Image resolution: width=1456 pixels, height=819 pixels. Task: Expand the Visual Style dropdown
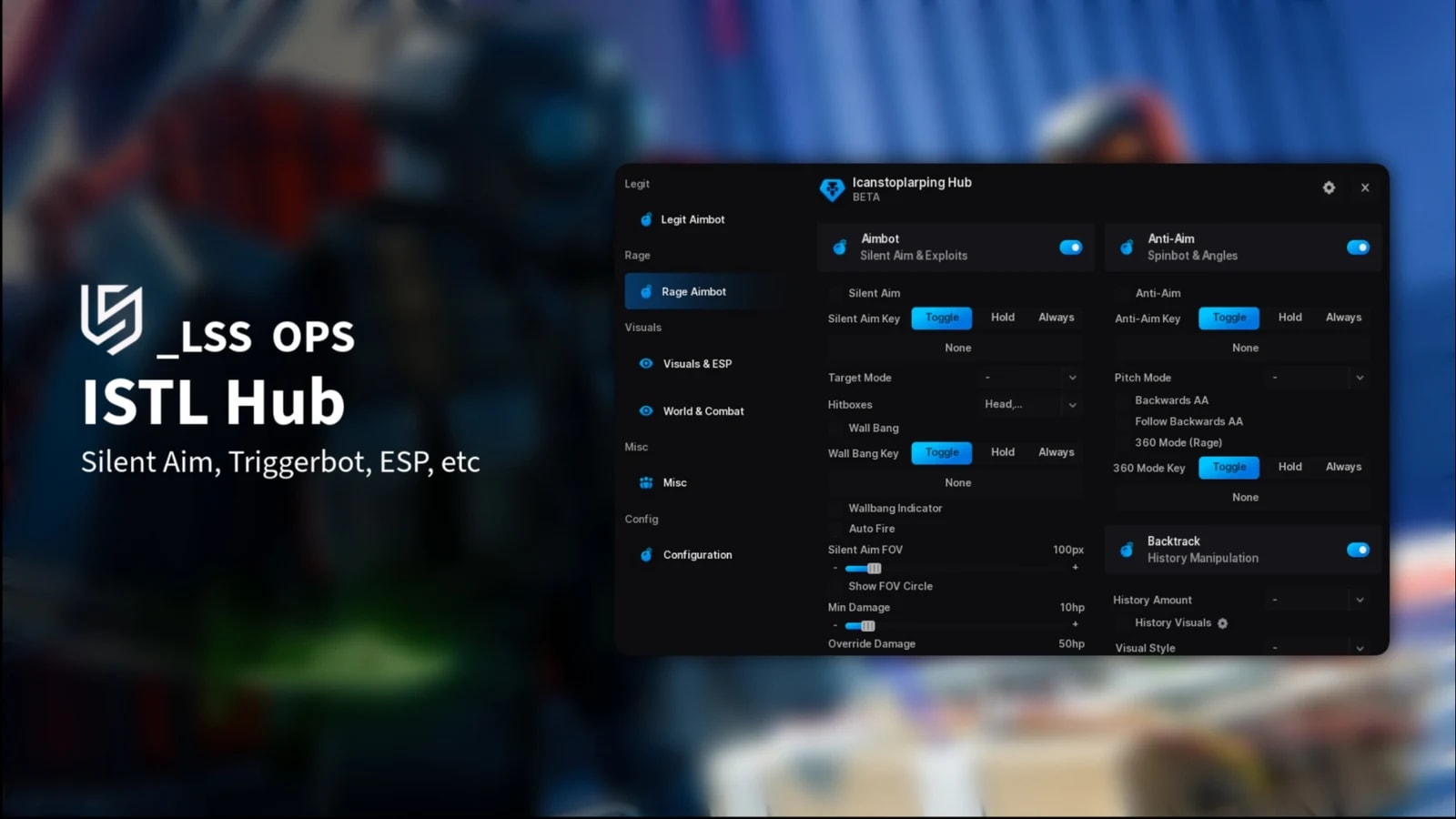[1319, 648]
